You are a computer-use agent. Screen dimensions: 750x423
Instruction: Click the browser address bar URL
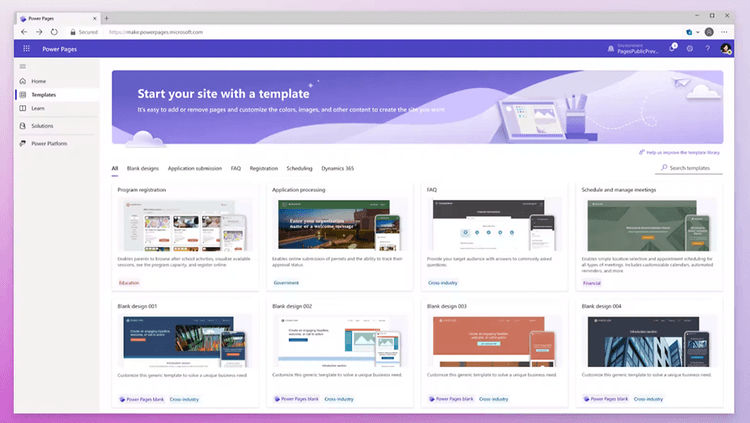pos(156,32)
